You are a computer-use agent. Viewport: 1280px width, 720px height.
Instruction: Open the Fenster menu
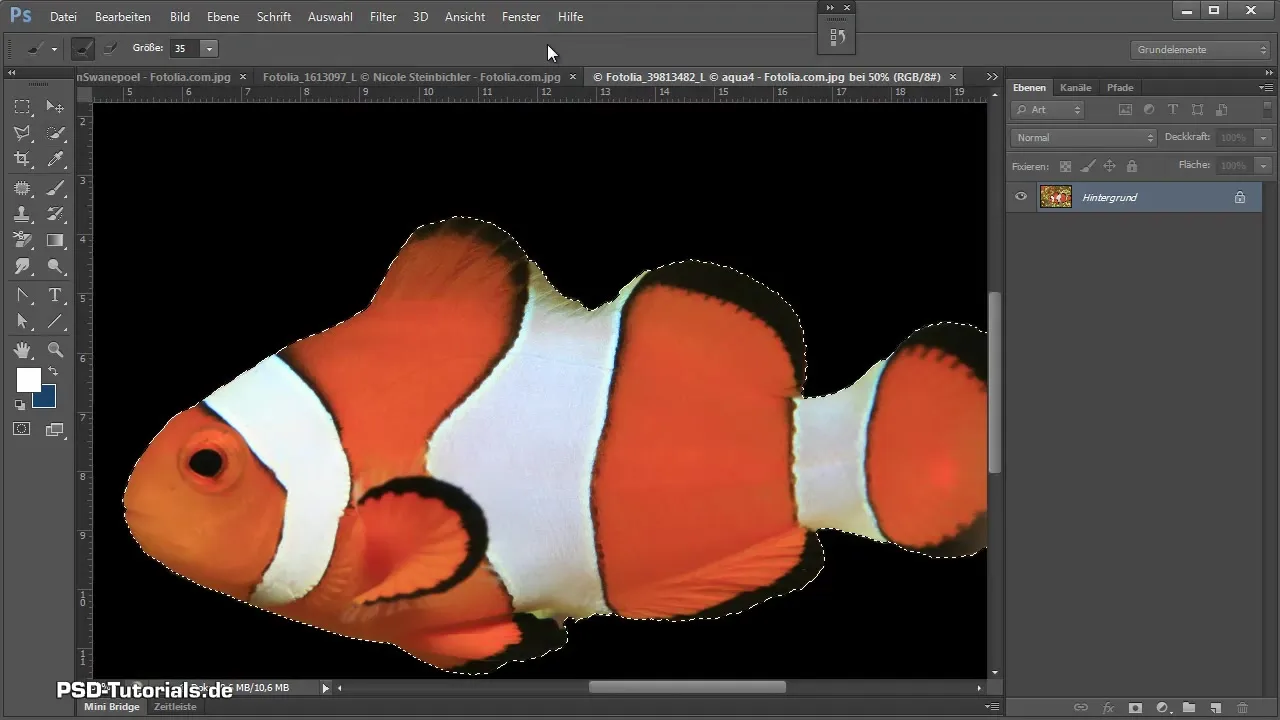(521, 17)
